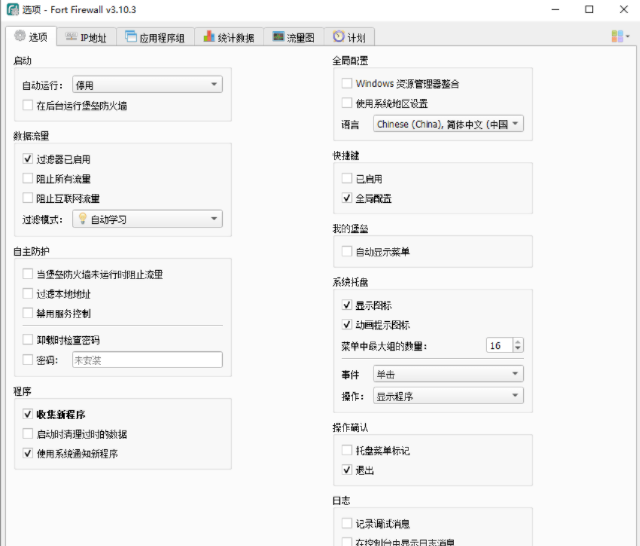Viewport: 640px width, 546px height.
Task: Expand the 事件 dropdown showing 单击
Action: (447, 374)
